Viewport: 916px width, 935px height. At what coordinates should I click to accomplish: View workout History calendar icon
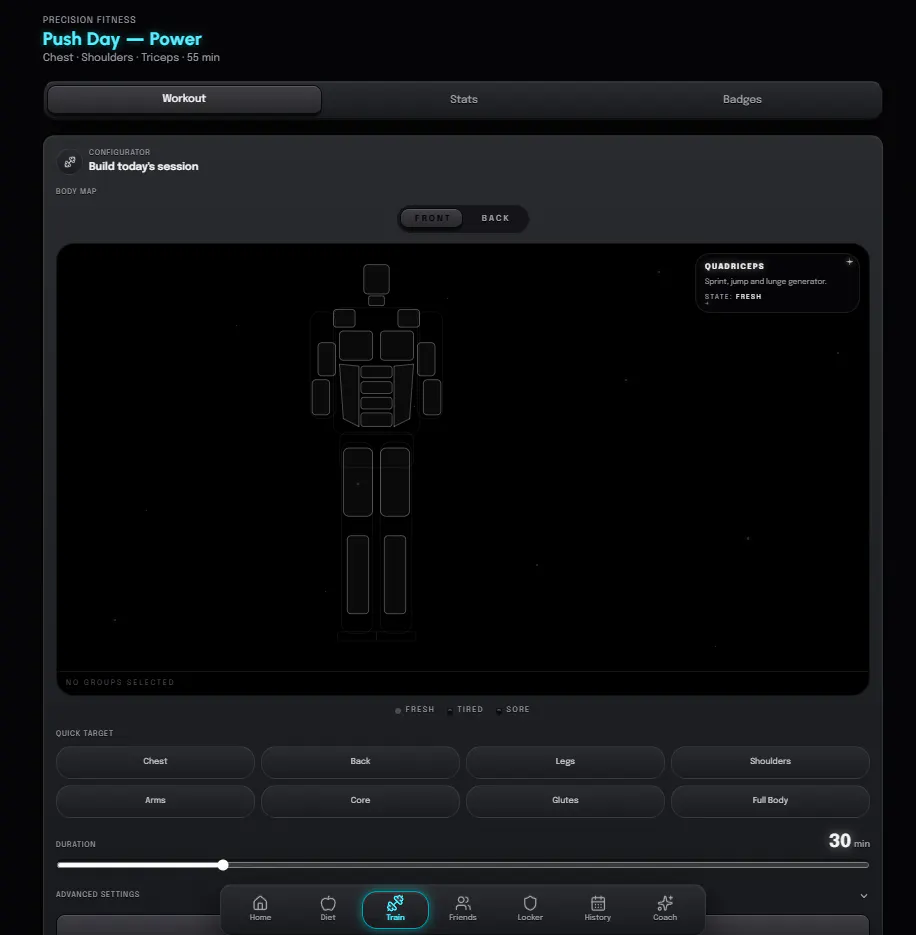tap(598, 903)
